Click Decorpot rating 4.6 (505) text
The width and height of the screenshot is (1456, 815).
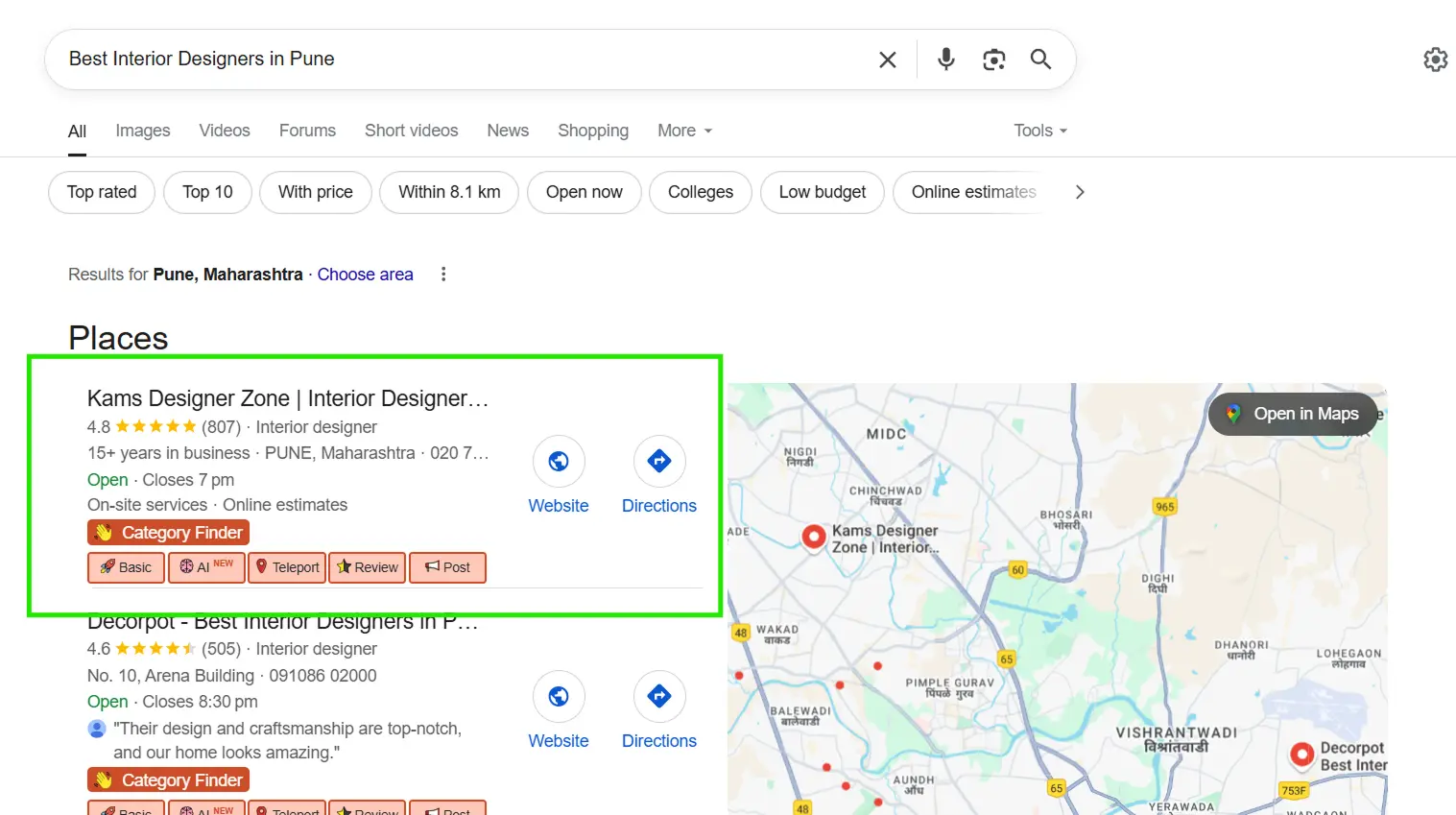click(x=164, y=649)
